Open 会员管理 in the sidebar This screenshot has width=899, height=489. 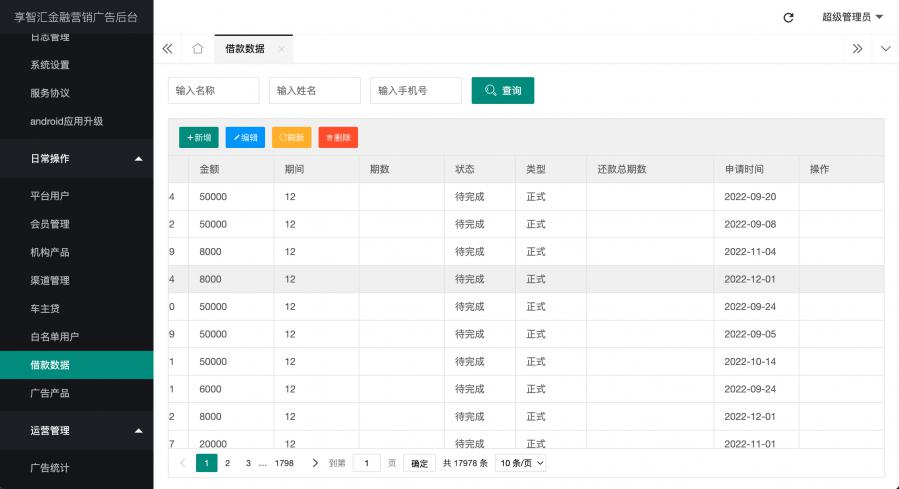click(x=50, y=224)
